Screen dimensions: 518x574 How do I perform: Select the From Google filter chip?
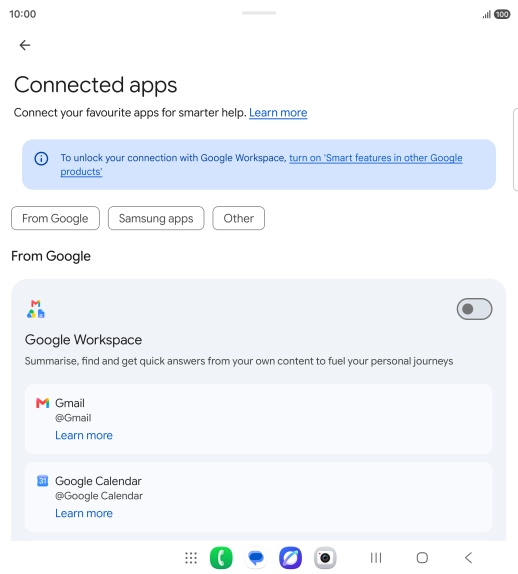[55, 218]
